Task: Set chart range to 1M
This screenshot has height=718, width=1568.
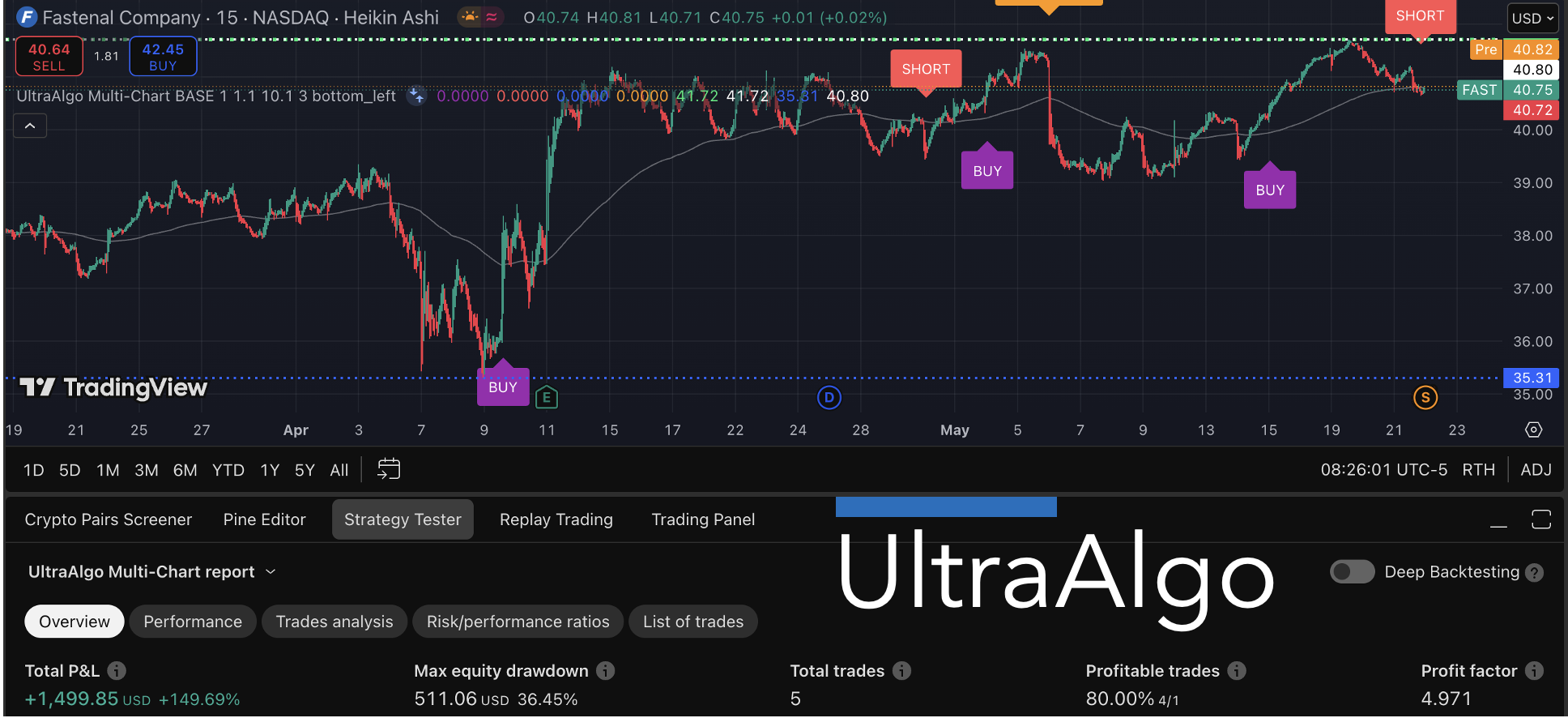Action: pyautogui.click(x=108, y=470)
